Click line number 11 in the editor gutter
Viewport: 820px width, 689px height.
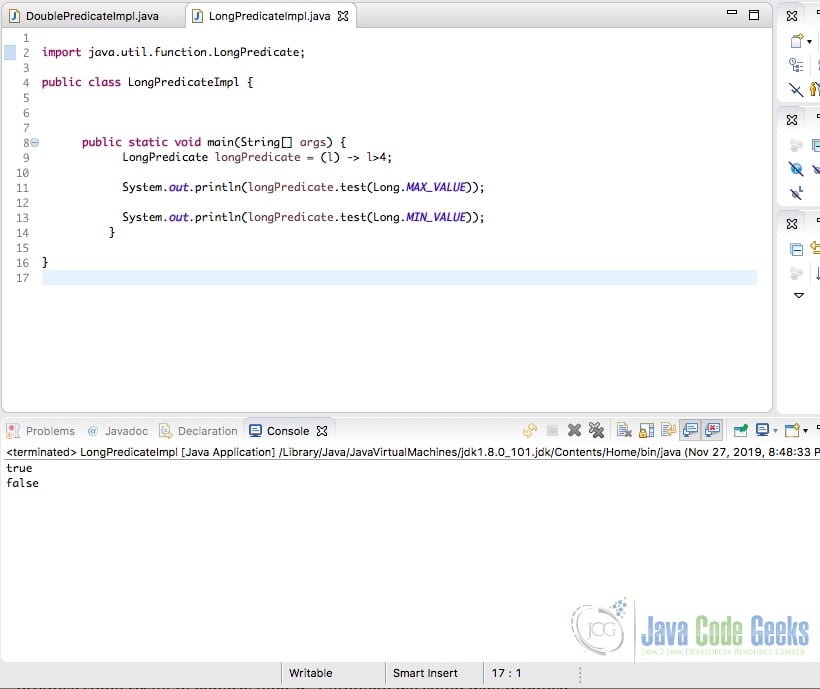tap(22, 188)
